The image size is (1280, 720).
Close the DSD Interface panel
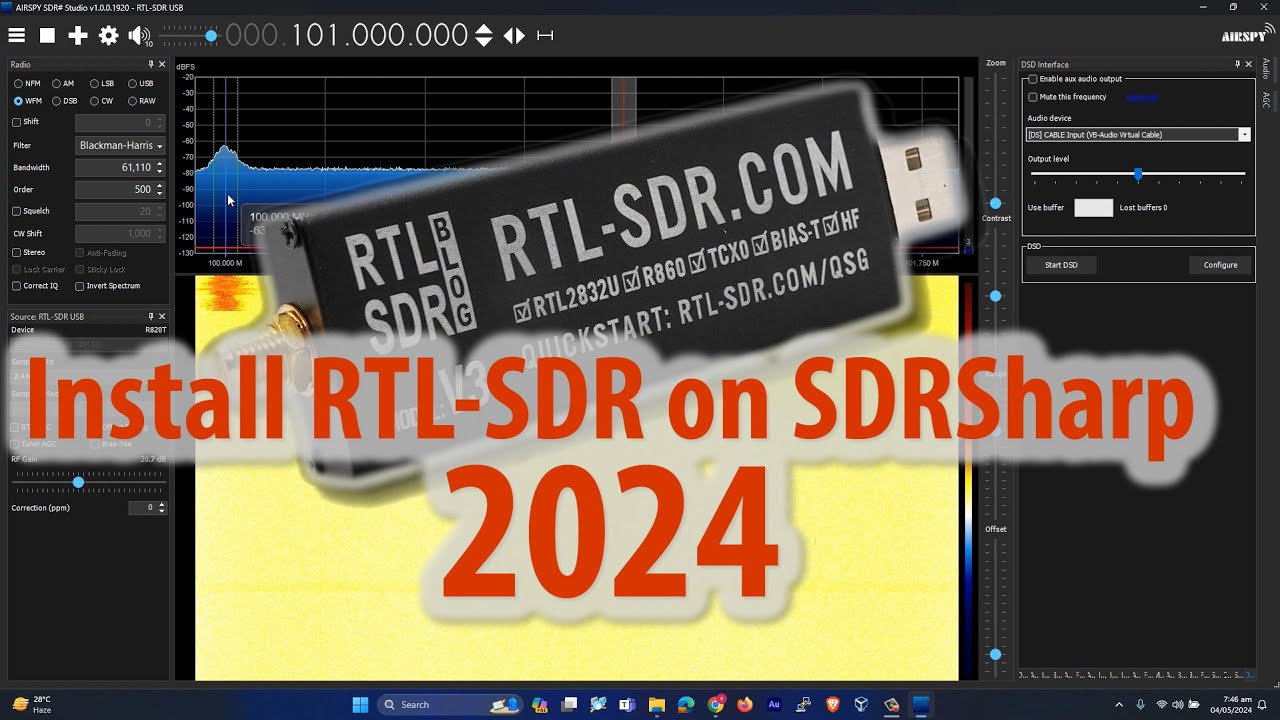[x=1248, y=64]
